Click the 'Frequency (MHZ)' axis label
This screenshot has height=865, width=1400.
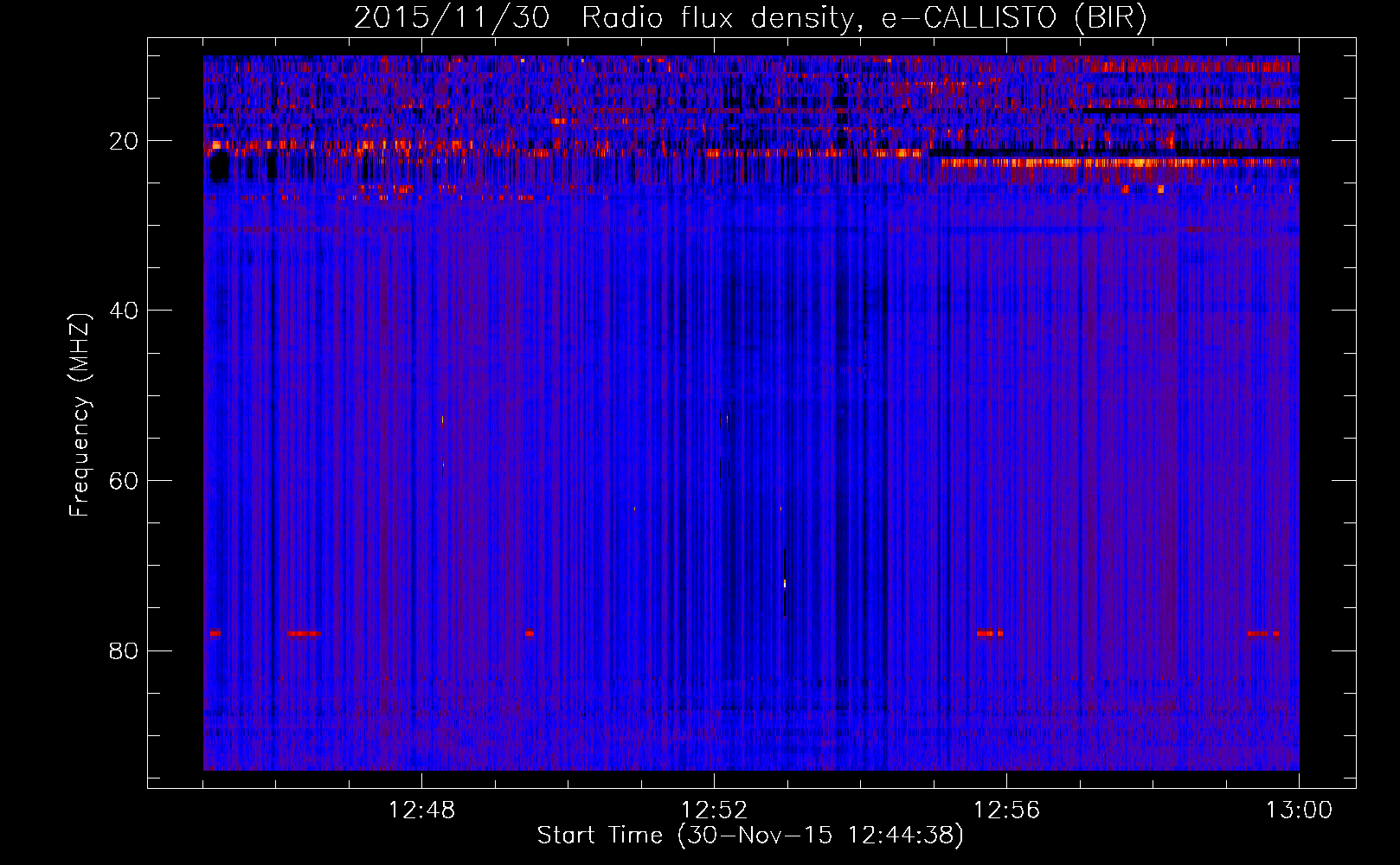[80, 415]
